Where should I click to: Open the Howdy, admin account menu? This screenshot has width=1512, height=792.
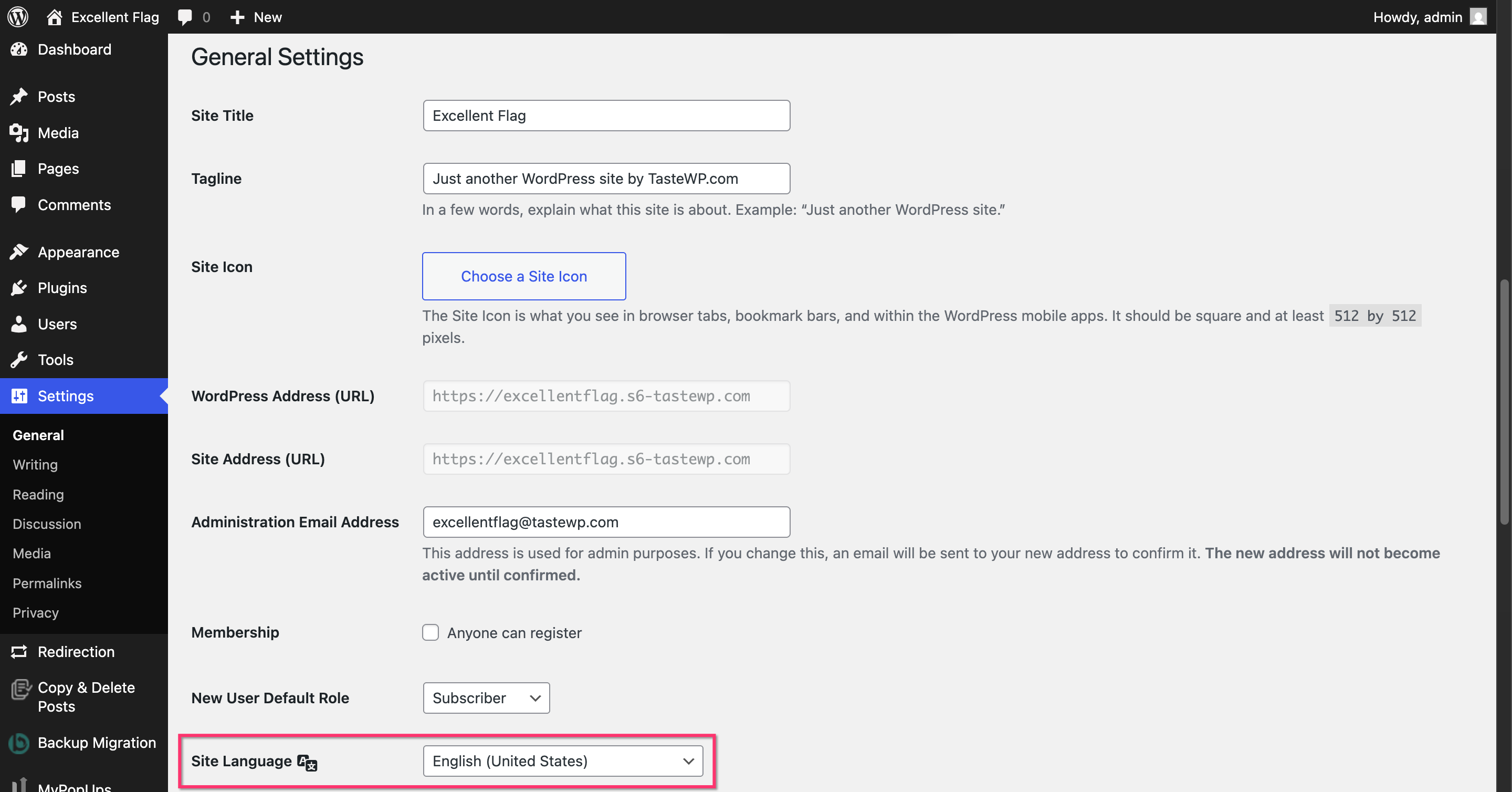click(1417, 16)
